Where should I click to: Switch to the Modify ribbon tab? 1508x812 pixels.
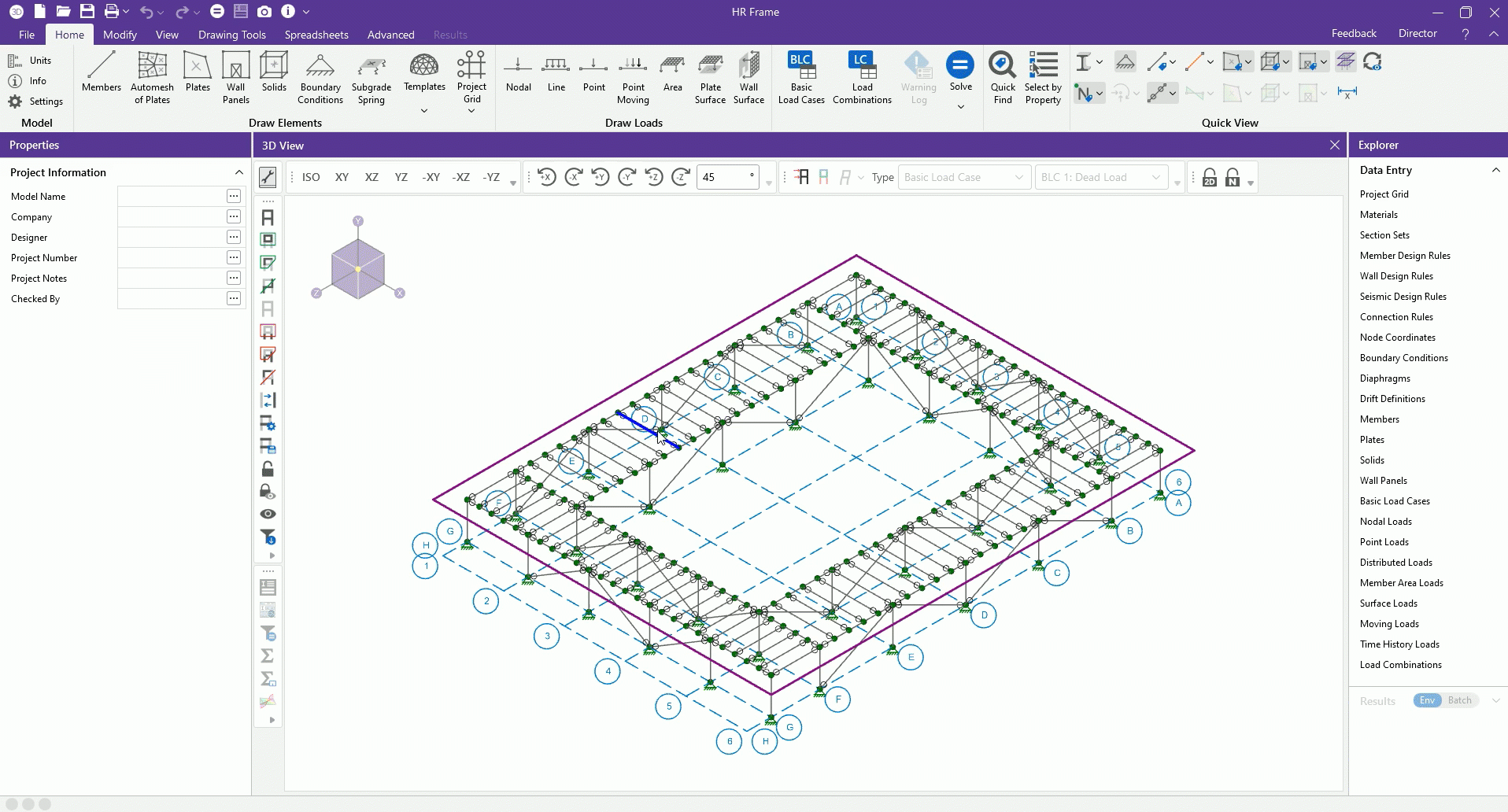pos(119,34)
